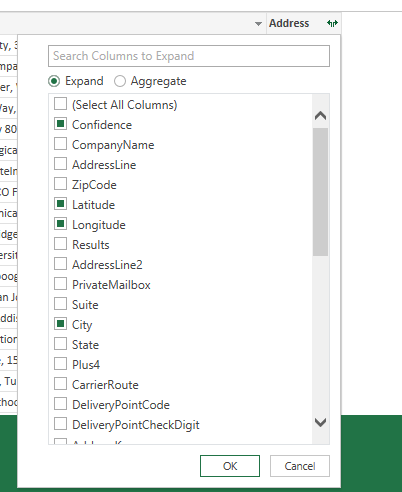Click the Cancel button
This screenshot has width=402, height=492.
point(300,466)
